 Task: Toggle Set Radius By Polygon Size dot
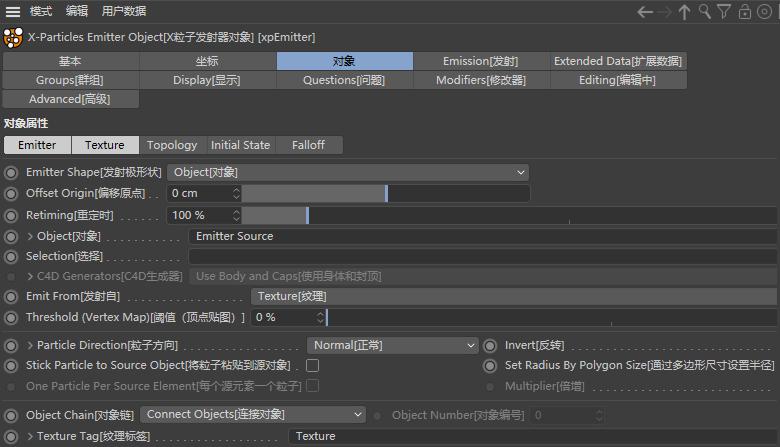click(490, 366)
